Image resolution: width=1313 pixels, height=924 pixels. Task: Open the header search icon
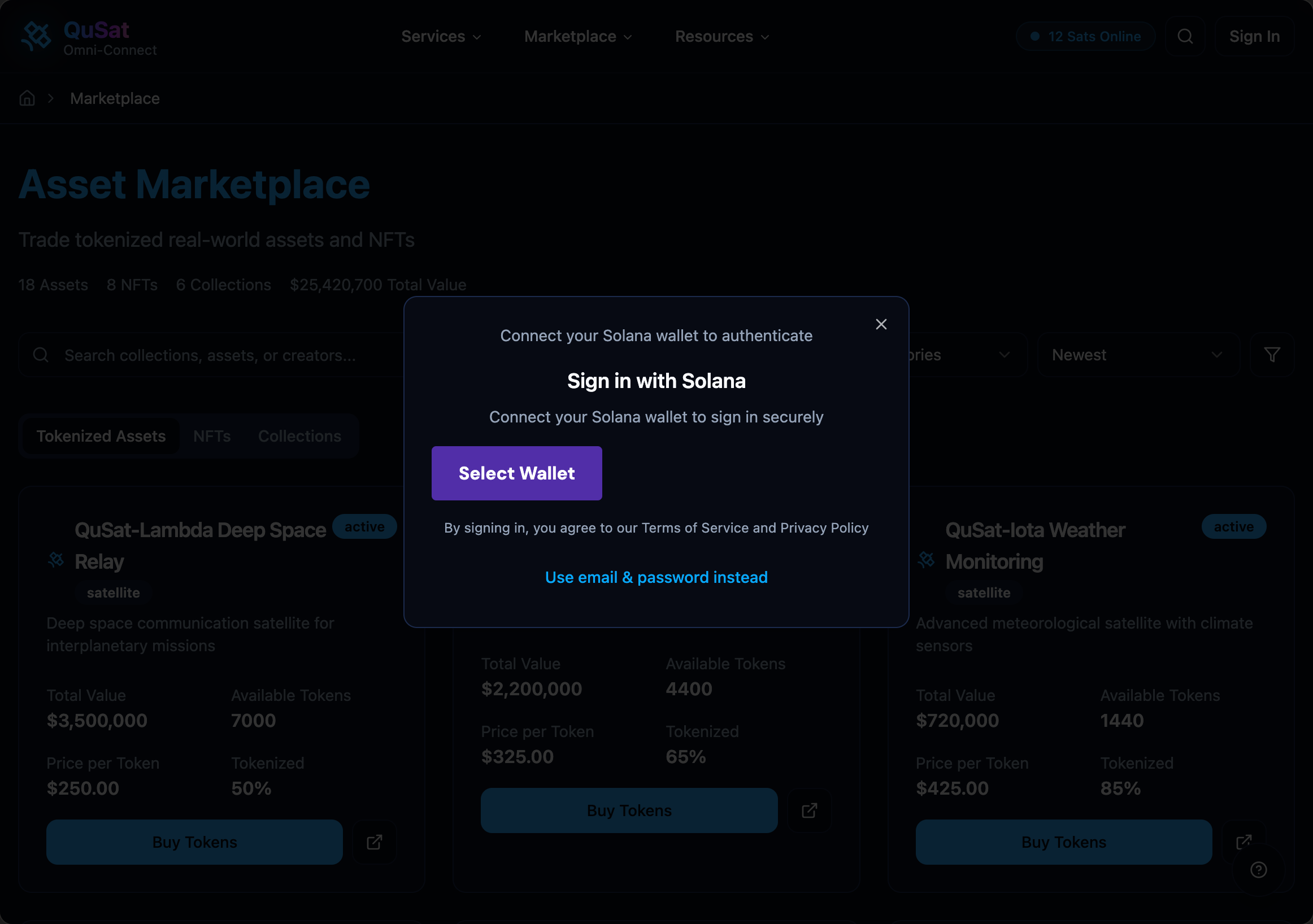(x=1185, y=37)
